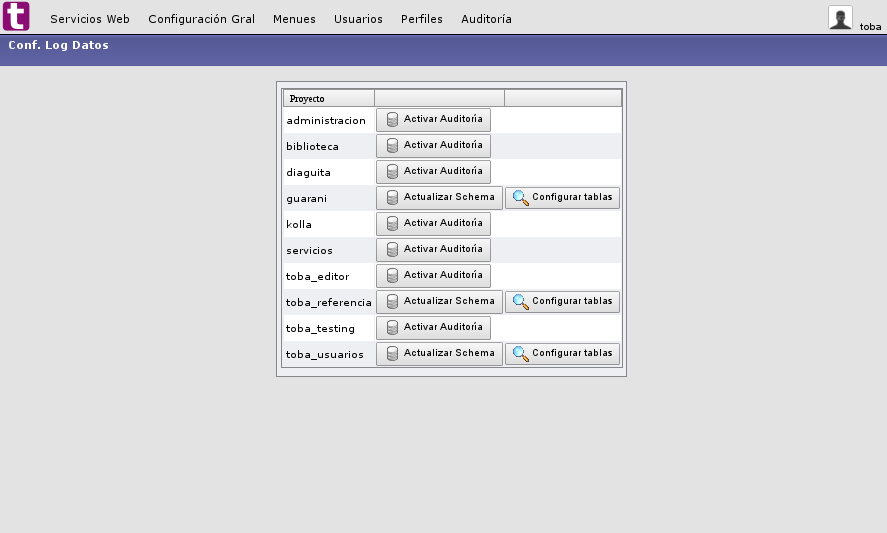
Task: Open the Usuarios menu
Action: 358,19
